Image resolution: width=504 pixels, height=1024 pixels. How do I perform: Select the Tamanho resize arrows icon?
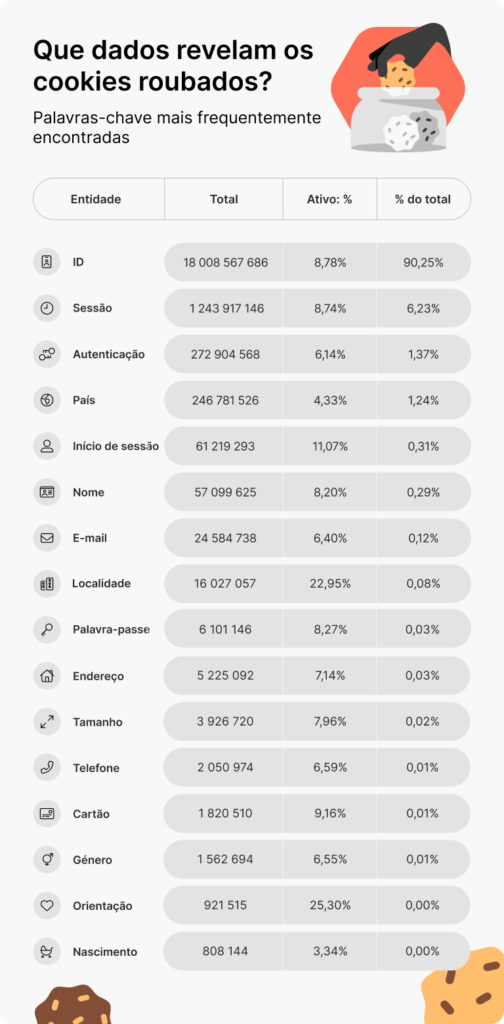click(x=46, y=722)
